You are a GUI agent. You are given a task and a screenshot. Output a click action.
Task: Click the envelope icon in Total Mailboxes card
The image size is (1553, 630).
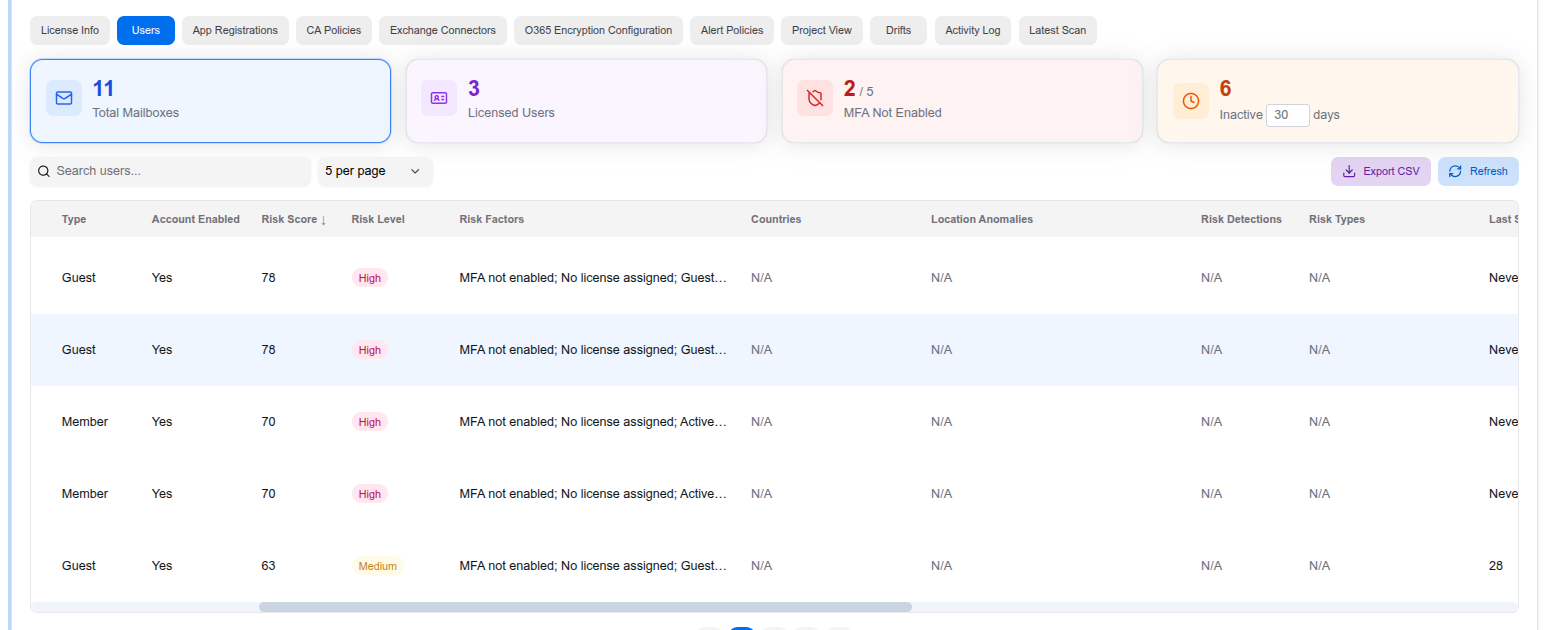click(64, 98)
